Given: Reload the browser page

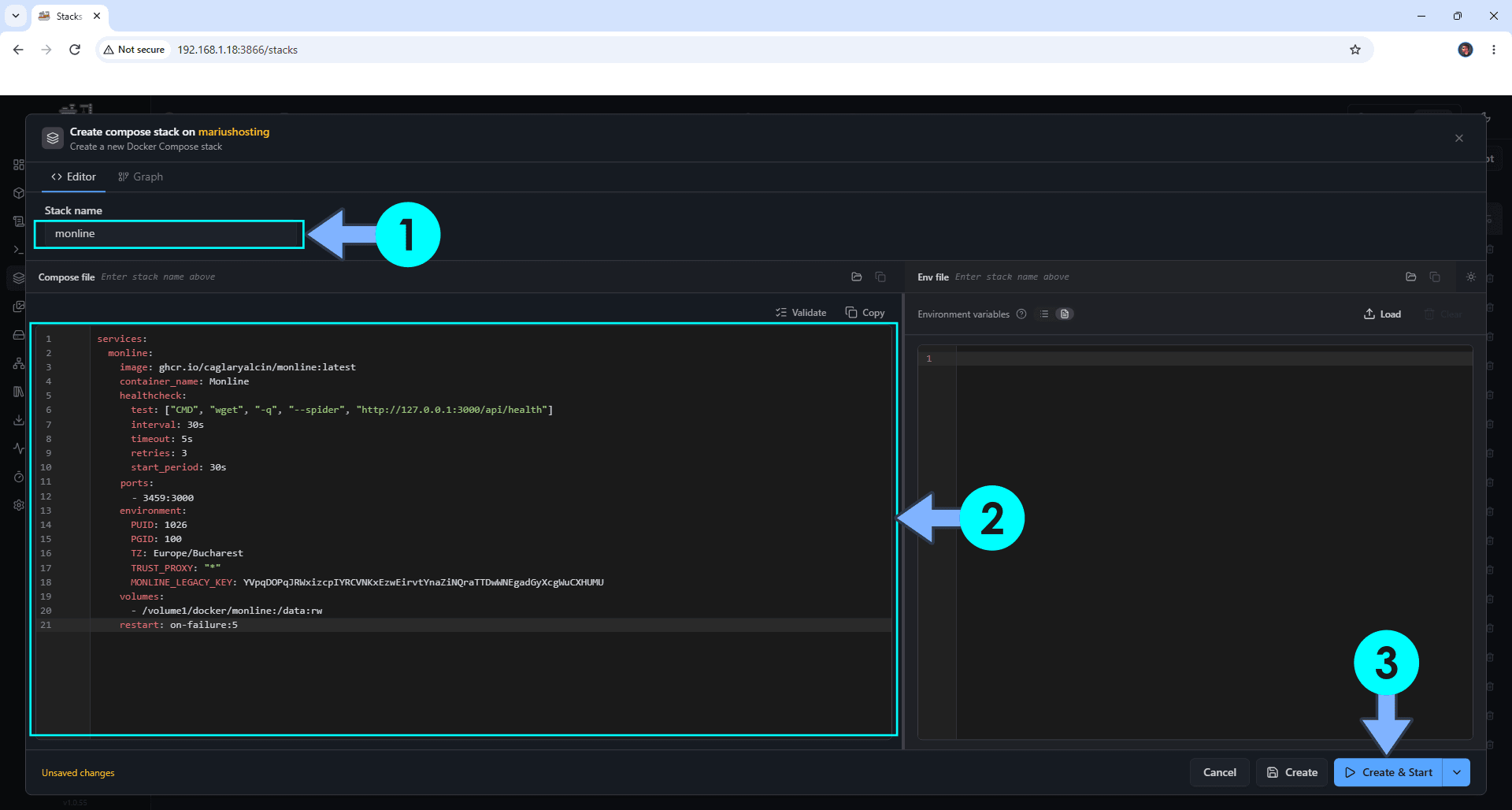Looking at the screenshot, I should click(x=75, y=50).
